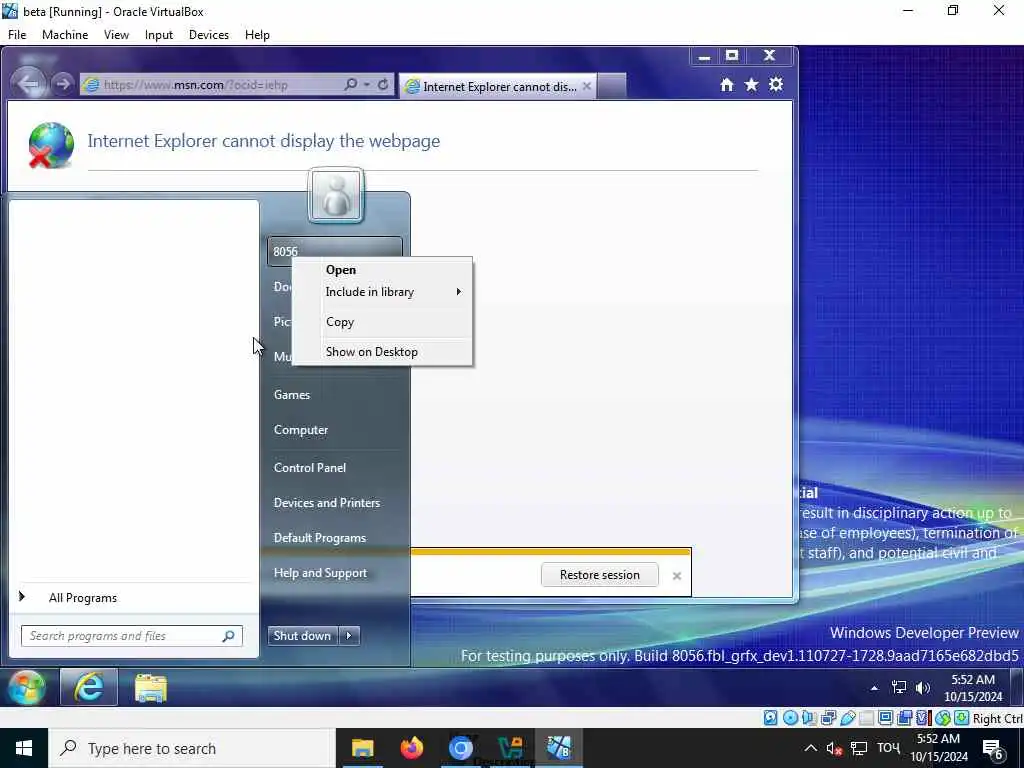Open VirtualBox Machine menu
1024x768 pixels.
65,35
